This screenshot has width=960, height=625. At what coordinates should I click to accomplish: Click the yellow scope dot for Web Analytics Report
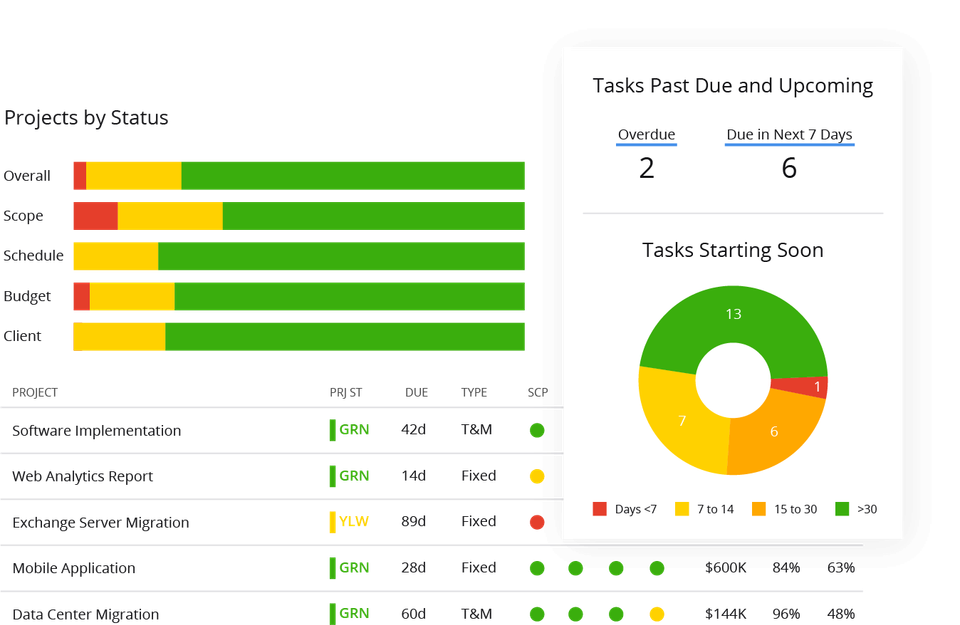tap(537, 477)
